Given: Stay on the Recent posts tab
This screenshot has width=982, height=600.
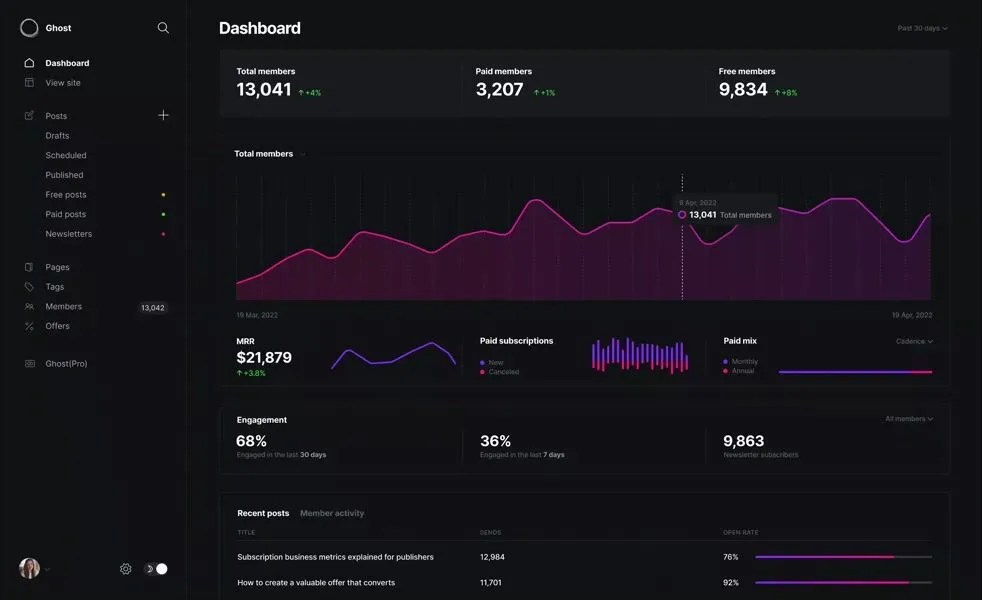Looking at the screenshot, I should pos(262,512).
